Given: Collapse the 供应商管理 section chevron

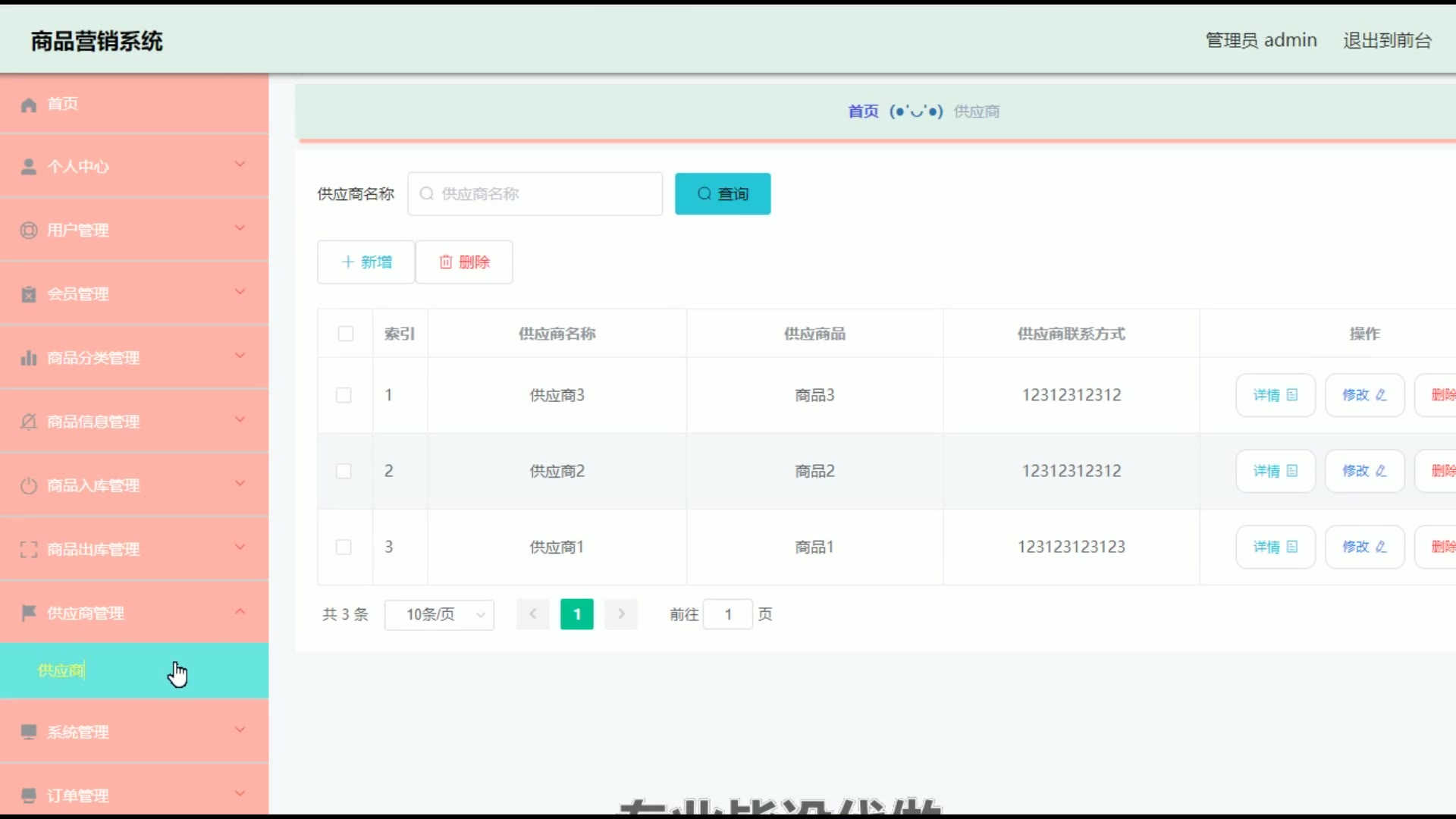Looking at the screenshot, I should pos(240,611).
